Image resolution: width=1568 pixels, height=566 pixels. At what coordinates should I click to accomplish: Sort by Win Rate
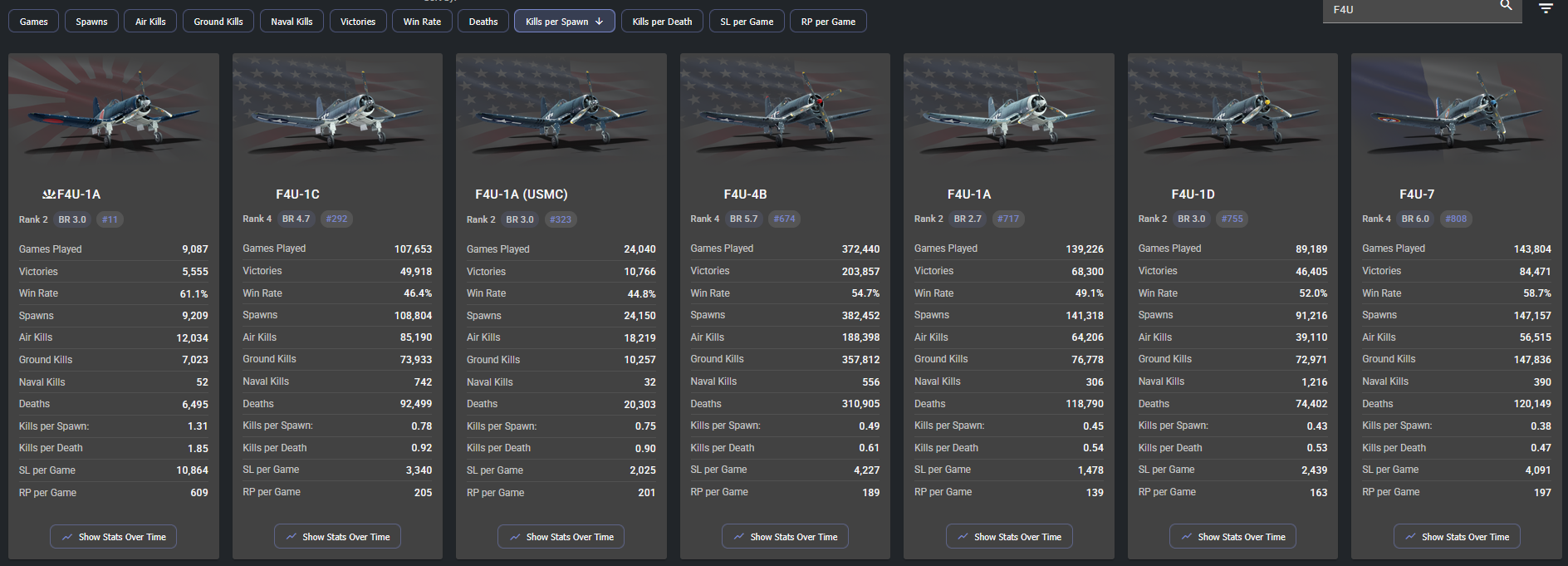(422, 22)
